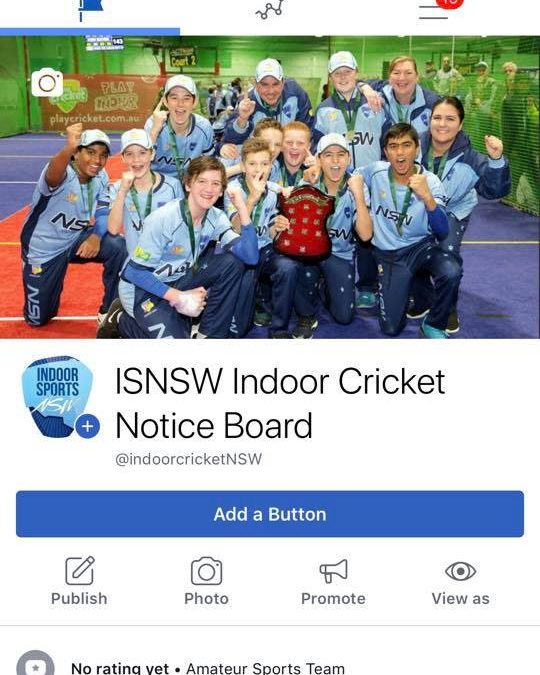
Task: Select the Photo camera icon
Action: [207, 571]
